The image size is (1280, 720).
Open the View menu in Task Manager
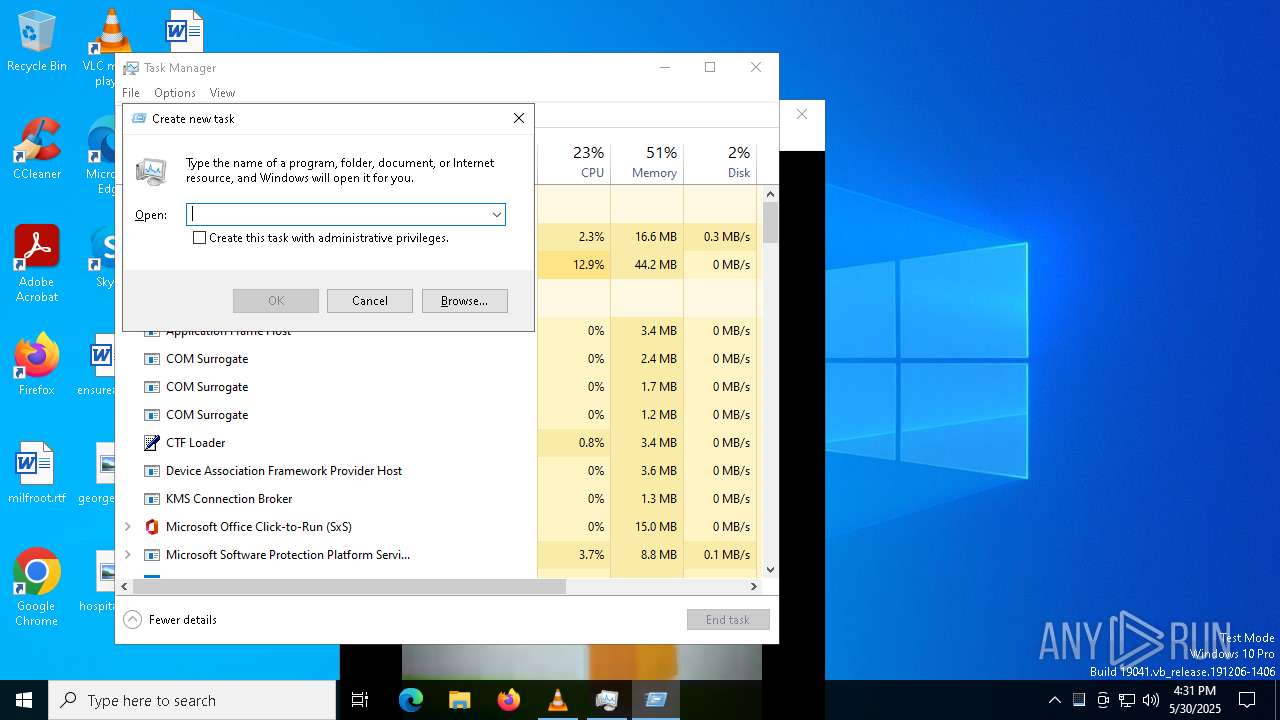[x=222, y=93]
